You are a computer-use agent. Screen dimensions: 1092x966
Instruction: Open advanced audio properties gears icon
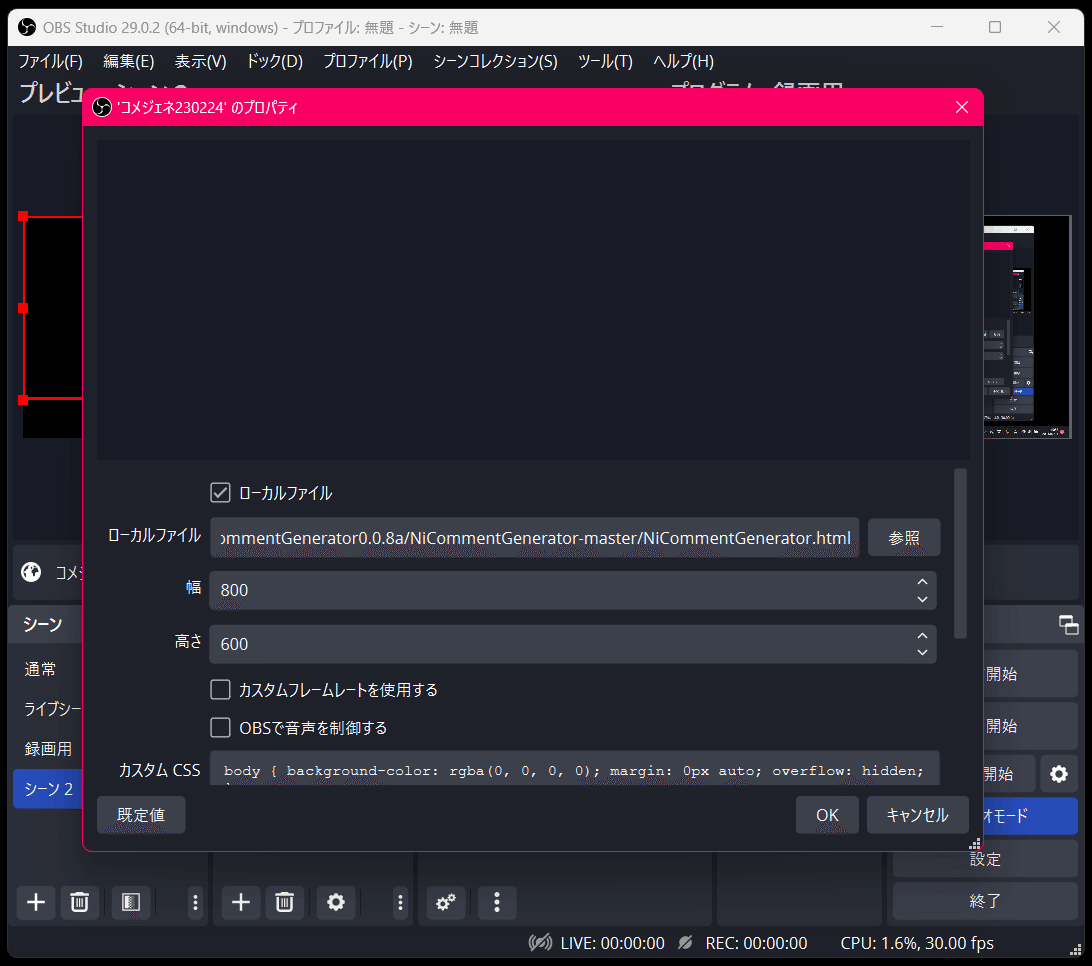coord(446,903)
